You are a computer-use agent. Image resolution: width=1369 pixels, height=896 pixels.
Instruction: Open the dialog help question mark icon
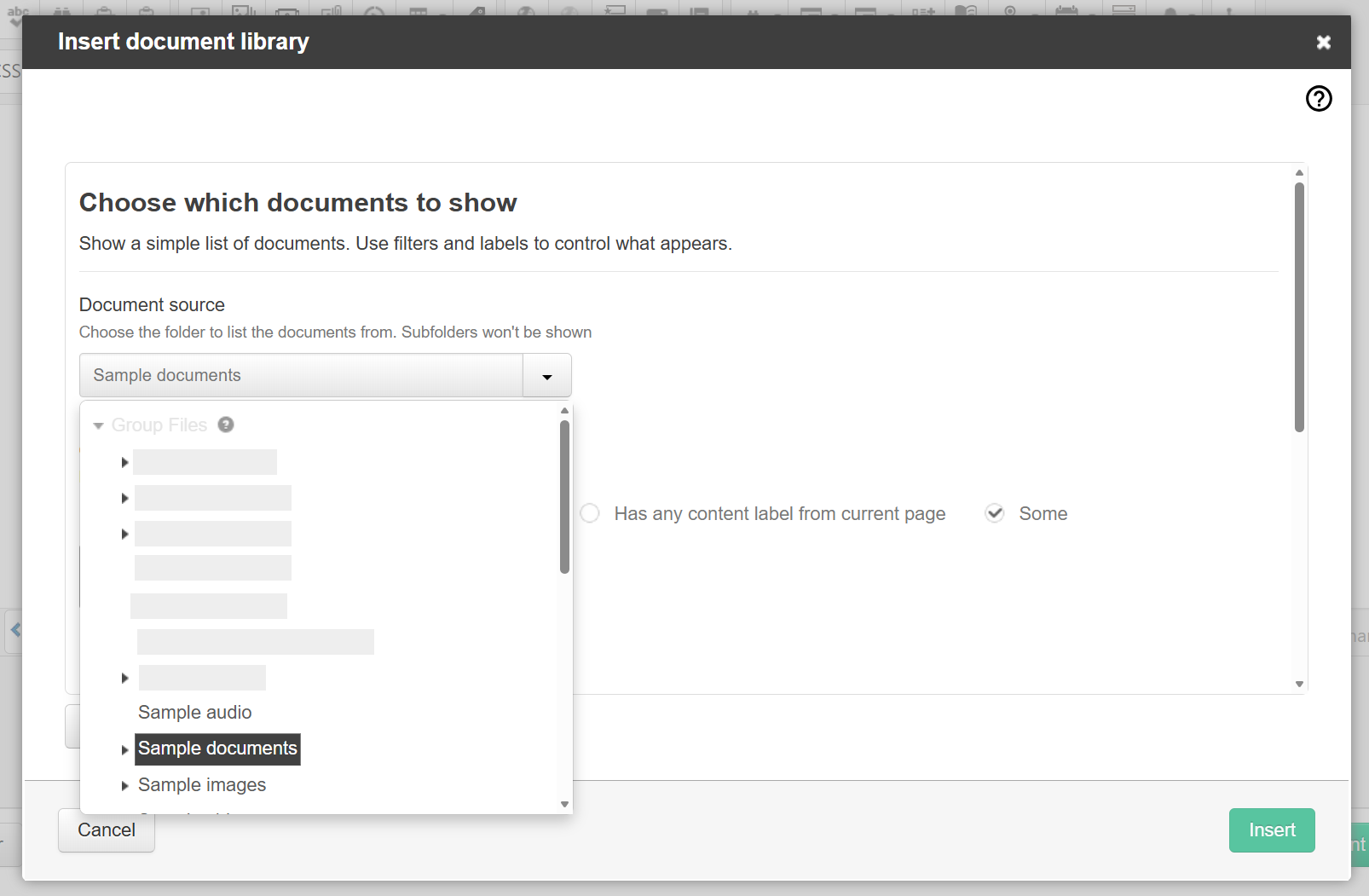(1319, 99)
